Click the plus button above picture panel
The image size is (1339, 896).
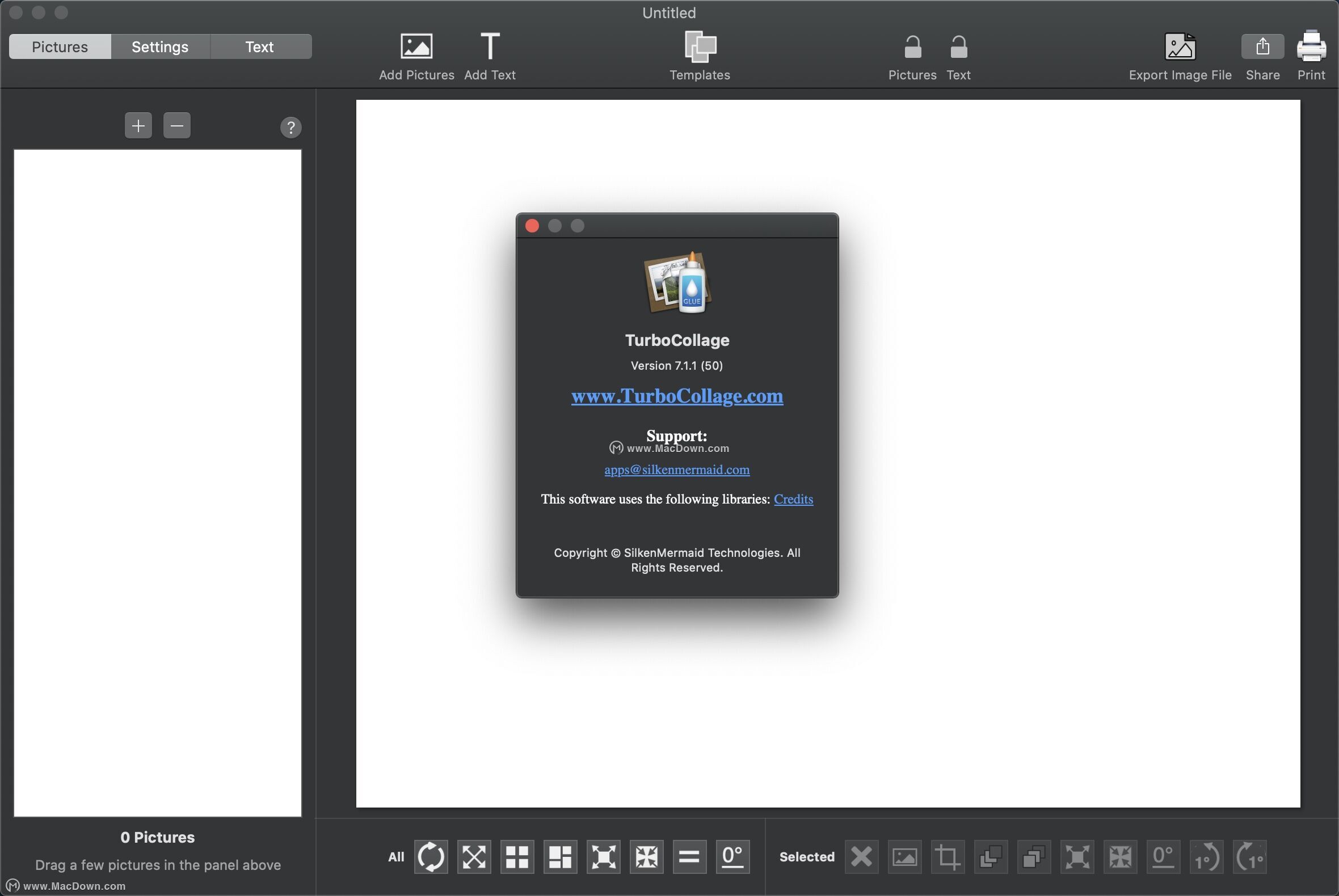click(138, 126)
